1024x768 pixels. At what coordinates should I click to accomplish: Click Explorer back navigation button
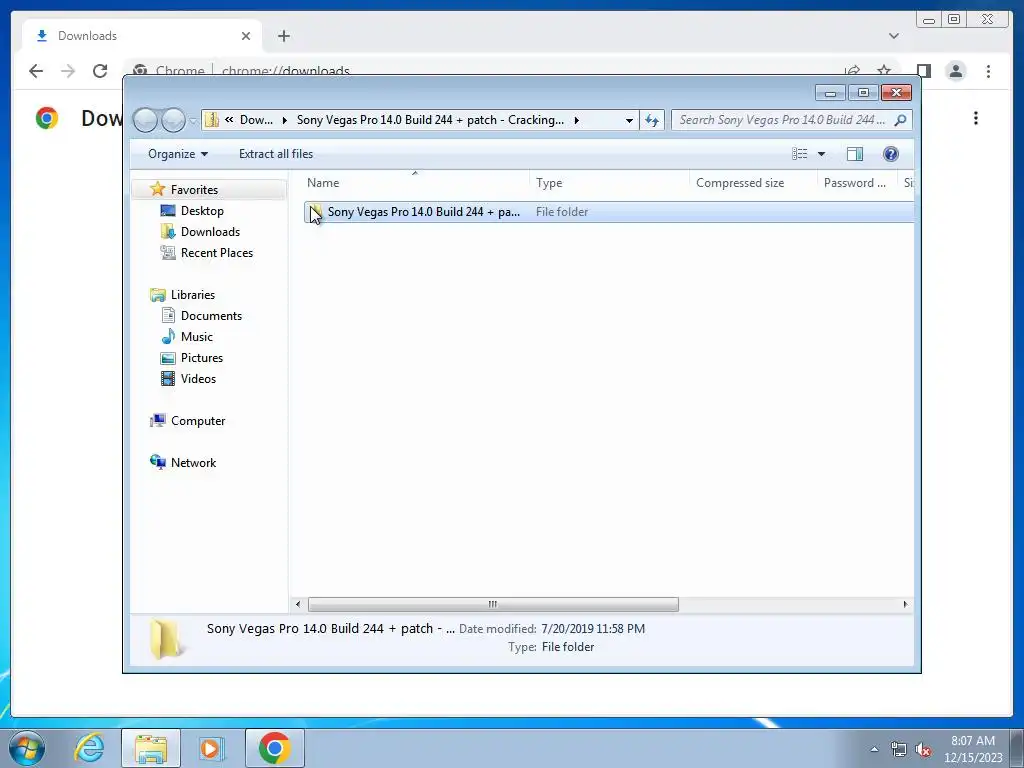pos(145,120)
